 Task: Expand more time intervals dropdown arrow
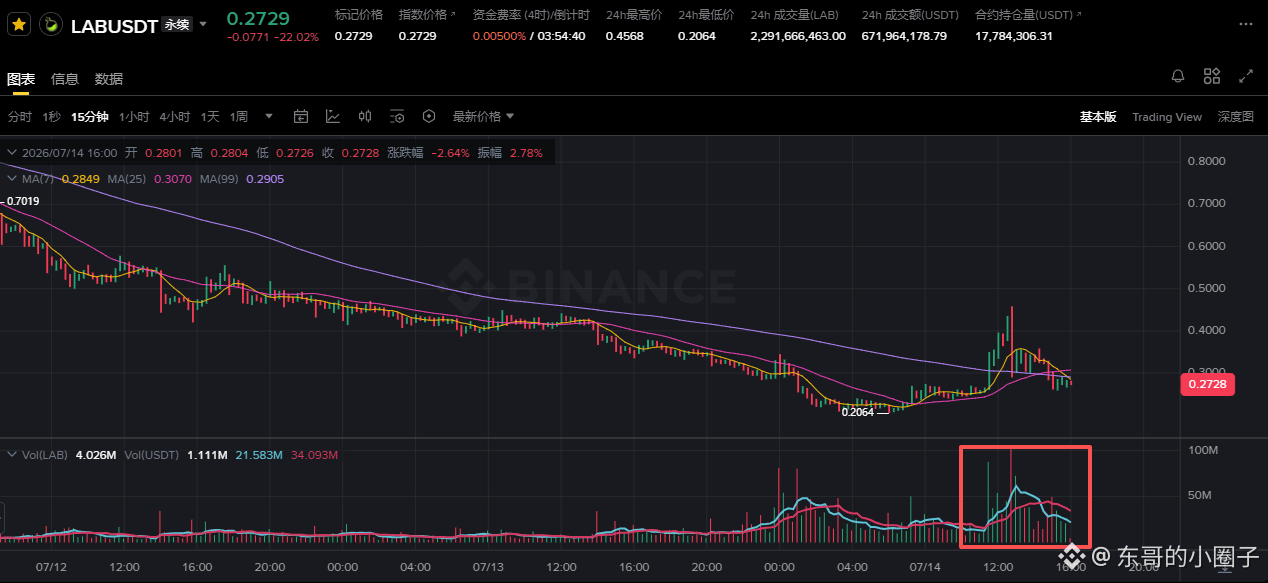pyautogui.click(x=268, y=116)
